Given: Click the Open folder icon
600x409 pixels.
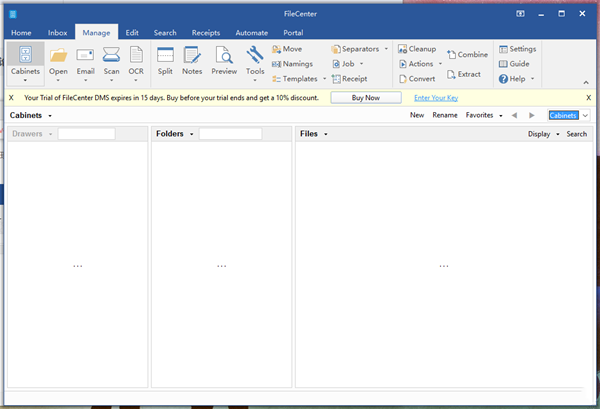Looking at the screenshot, I should click(x=59, y=55).
